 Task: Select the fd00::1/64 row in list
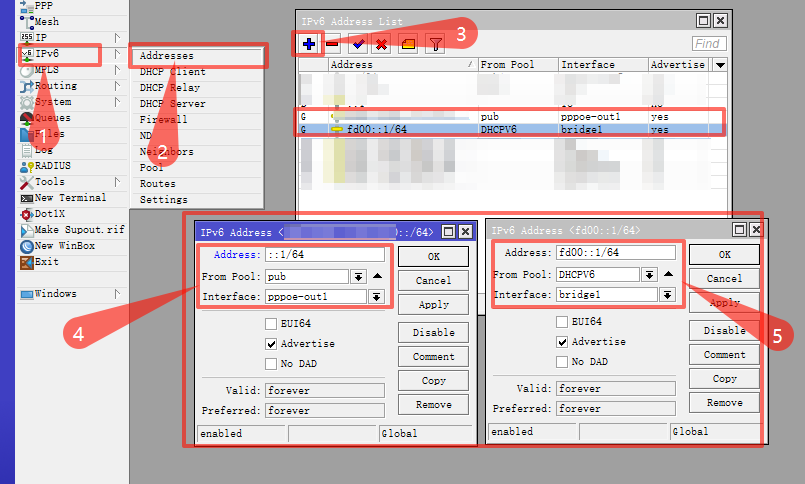(511, 129)
